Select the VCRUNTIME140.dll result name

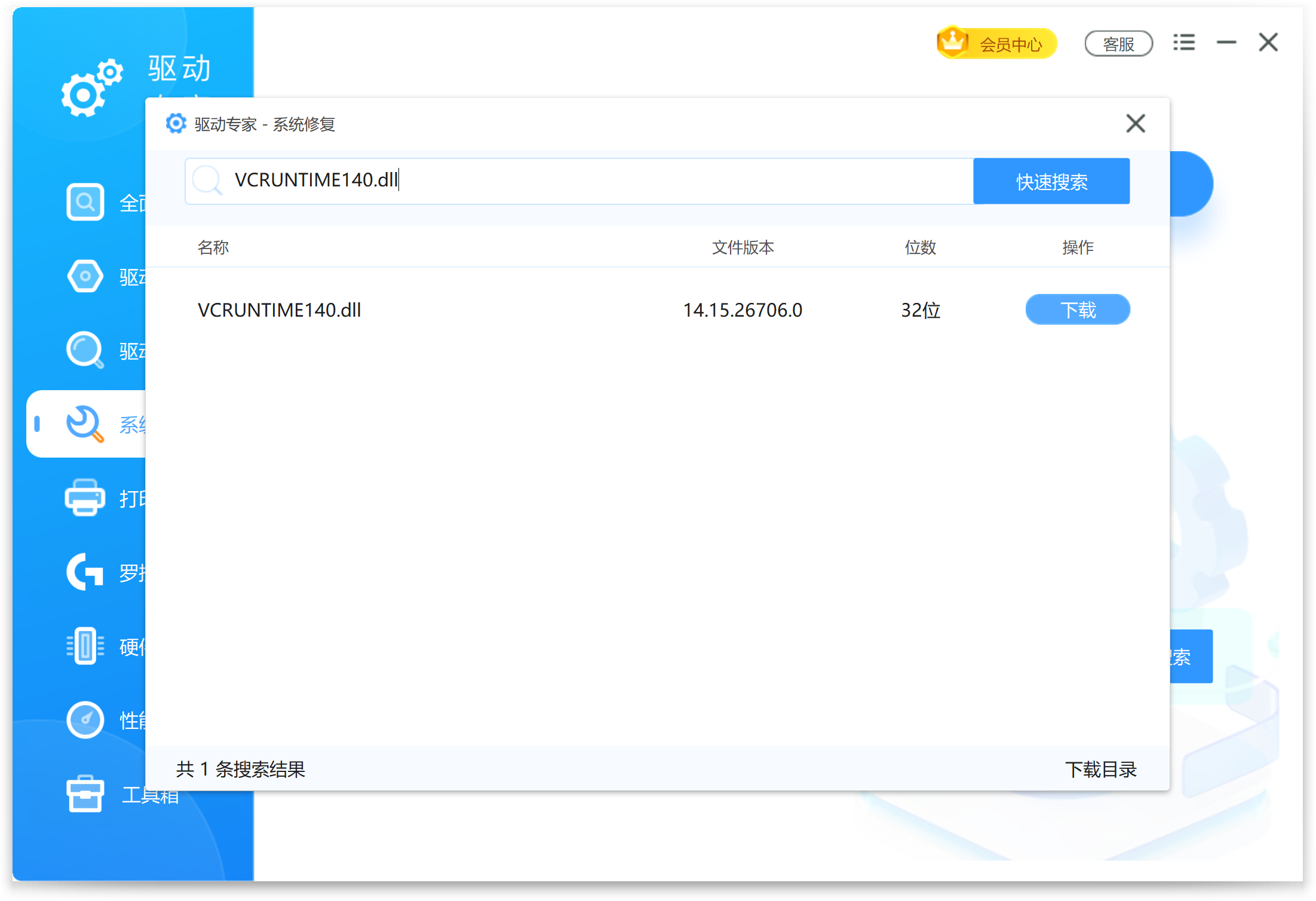pyautogui.click(x=279, y=310)
